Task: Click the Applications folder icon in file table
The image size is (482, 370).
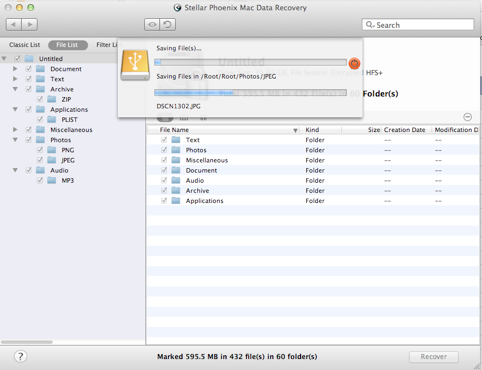Action: [x=176, y=201]
